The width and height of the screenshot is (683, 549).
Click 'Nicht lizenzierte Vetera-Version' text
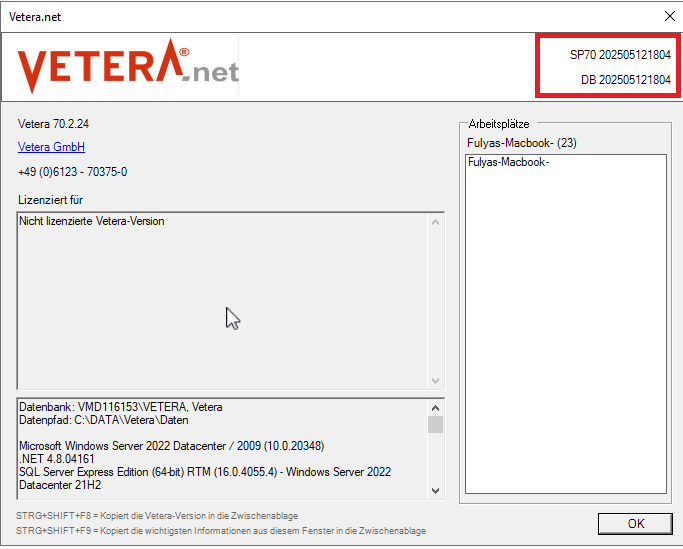pos(92,221)
